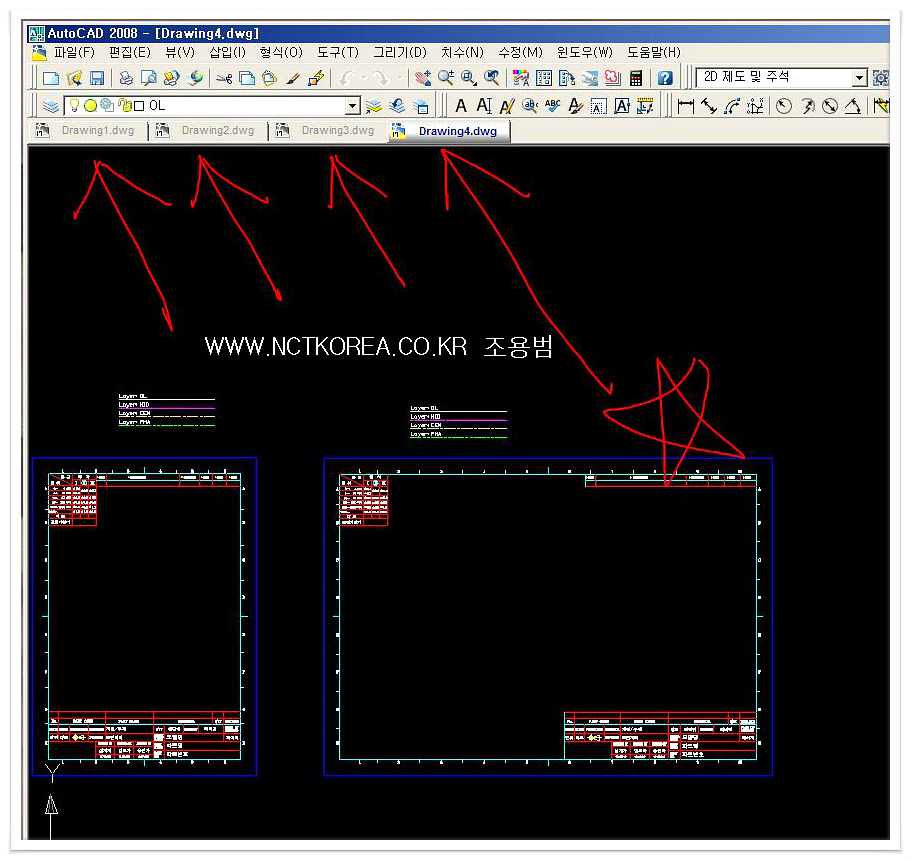
Task: Click the Edit Text icon
Action: [x=507, y=106]
